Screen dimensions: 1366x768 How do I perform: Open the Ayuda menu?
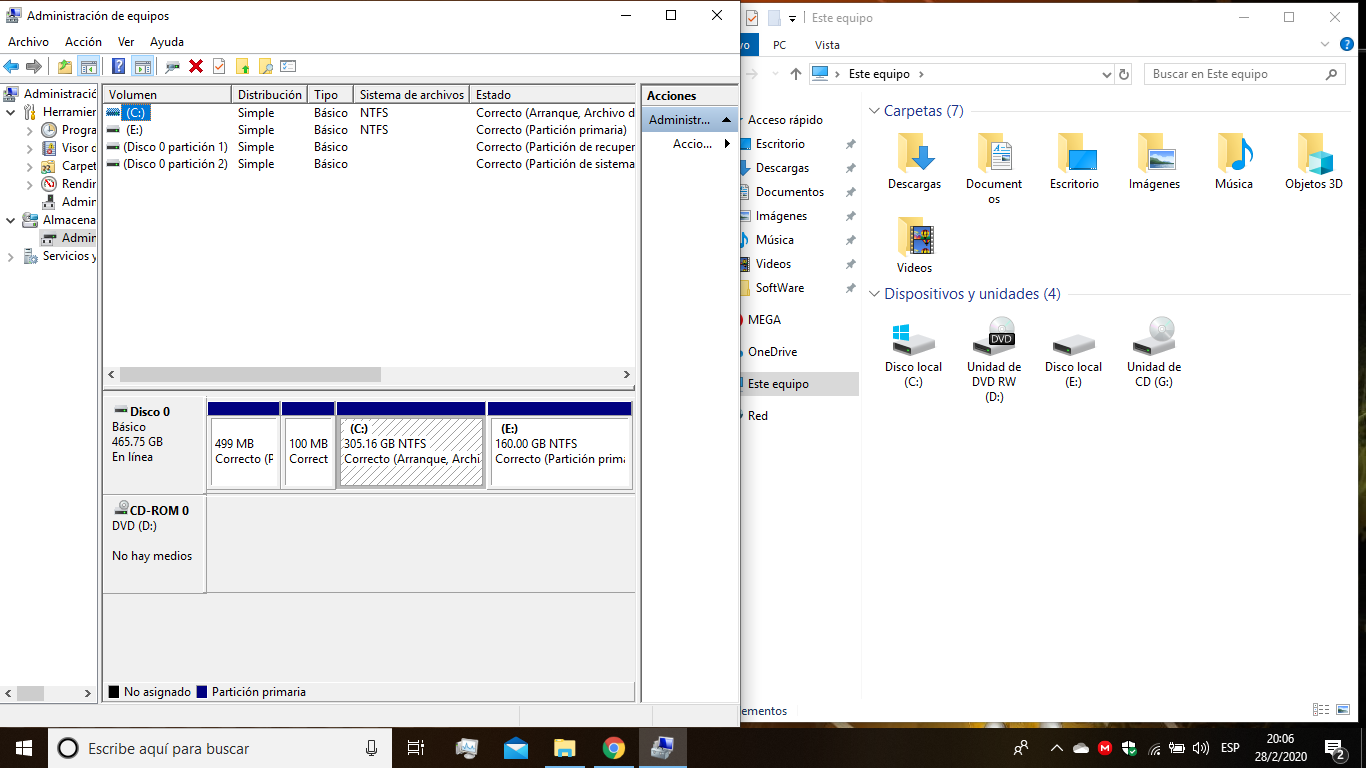click(167, 42)
